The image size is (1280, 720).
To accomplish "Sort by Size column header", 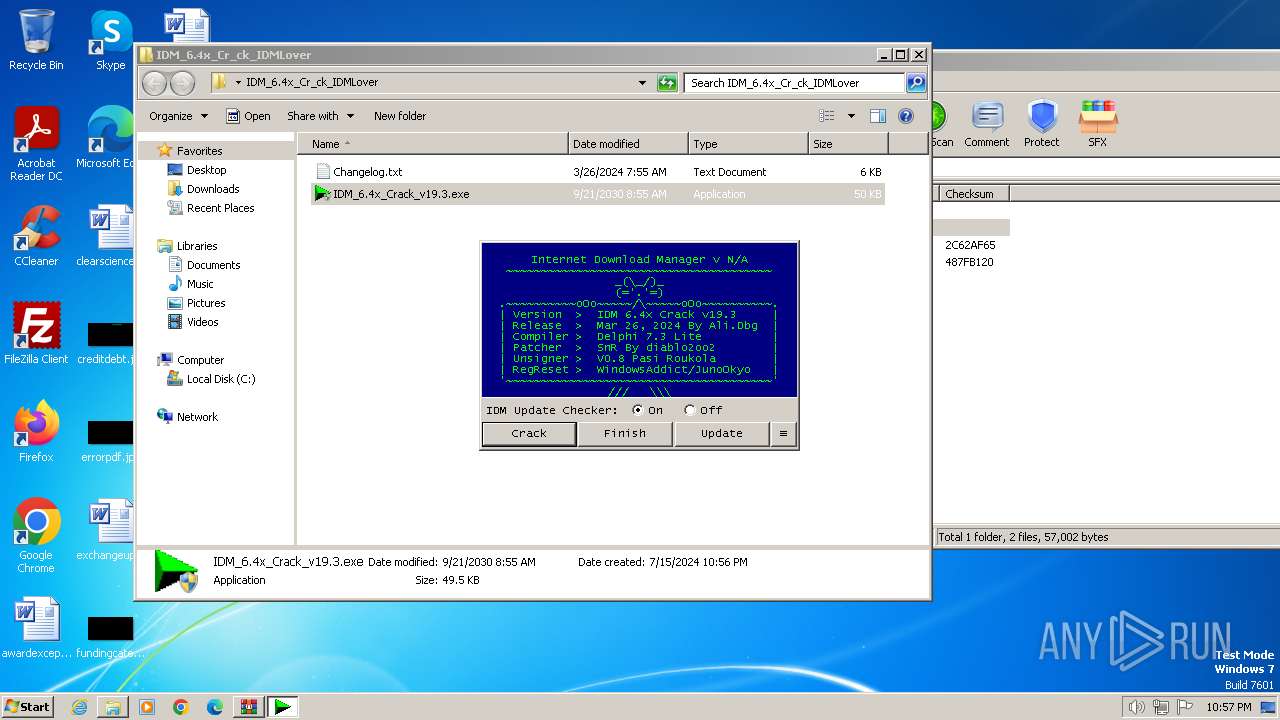I will pos(848,144).
